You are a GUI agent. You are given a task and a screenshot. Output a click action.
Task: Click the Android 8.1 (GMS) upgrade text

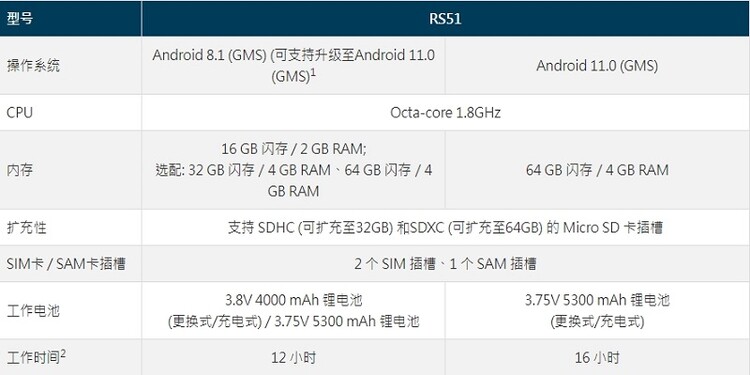pos(293,66)
